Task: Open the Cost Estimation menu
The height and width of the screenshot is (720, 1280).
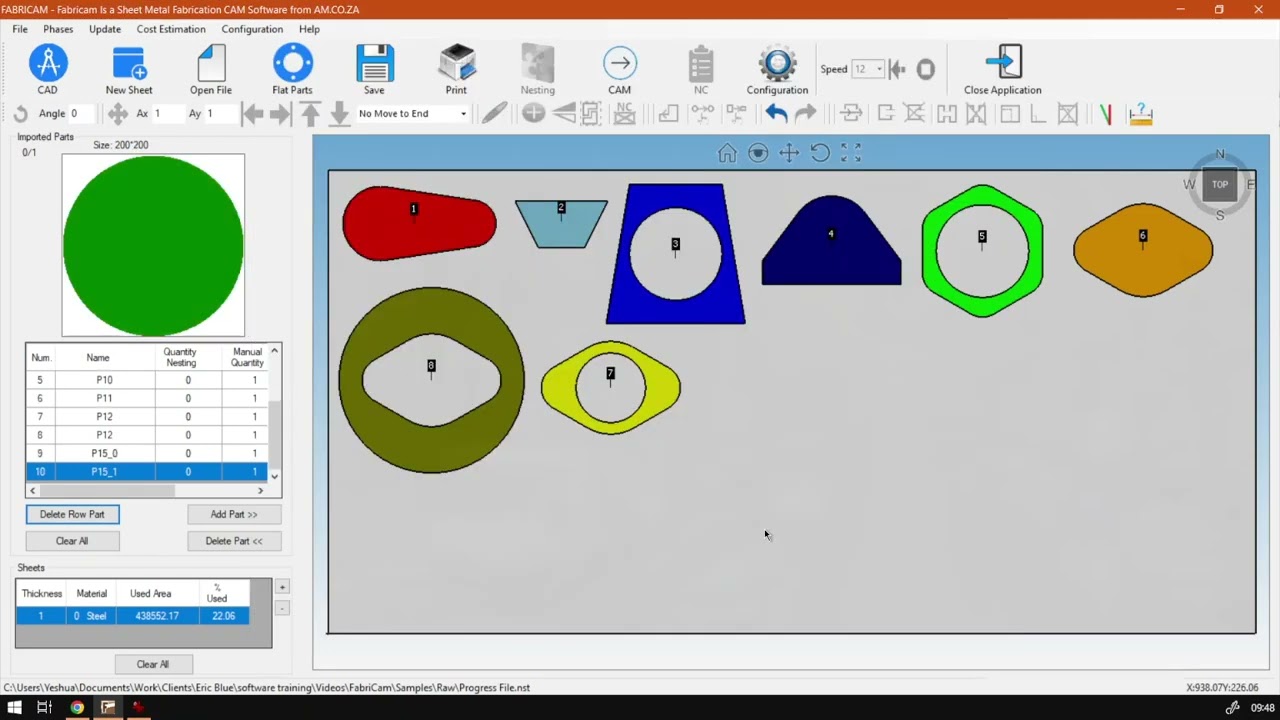Action: click(171, 29)
